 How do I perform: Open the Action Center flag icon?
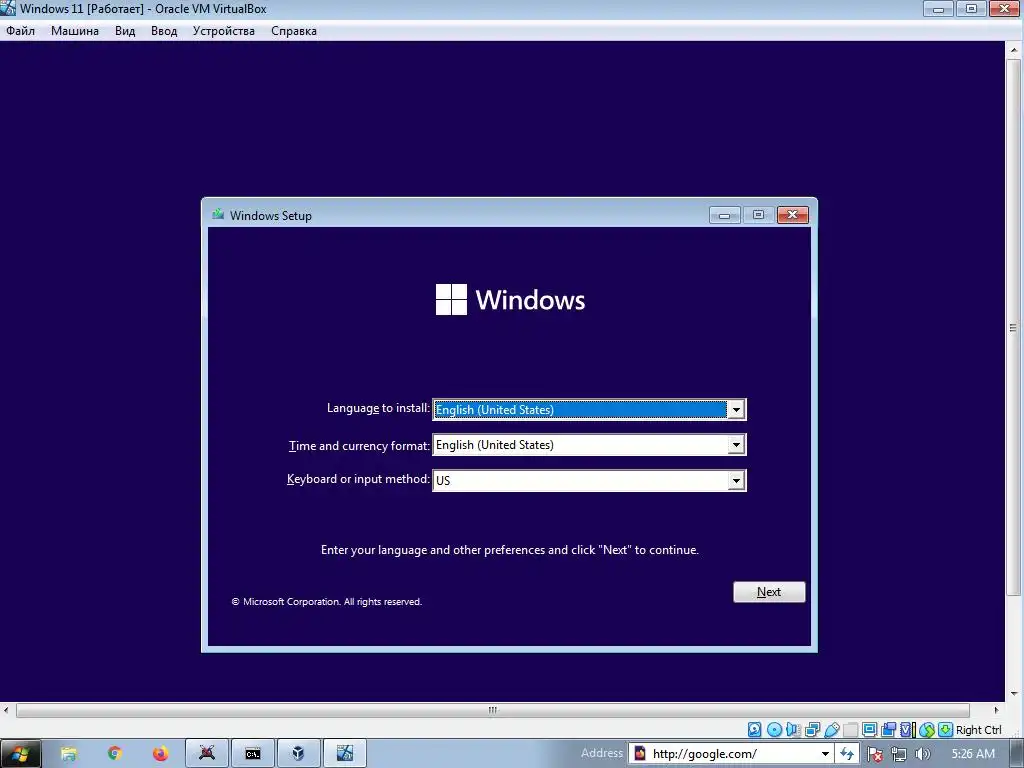click(x=875, y=754)
